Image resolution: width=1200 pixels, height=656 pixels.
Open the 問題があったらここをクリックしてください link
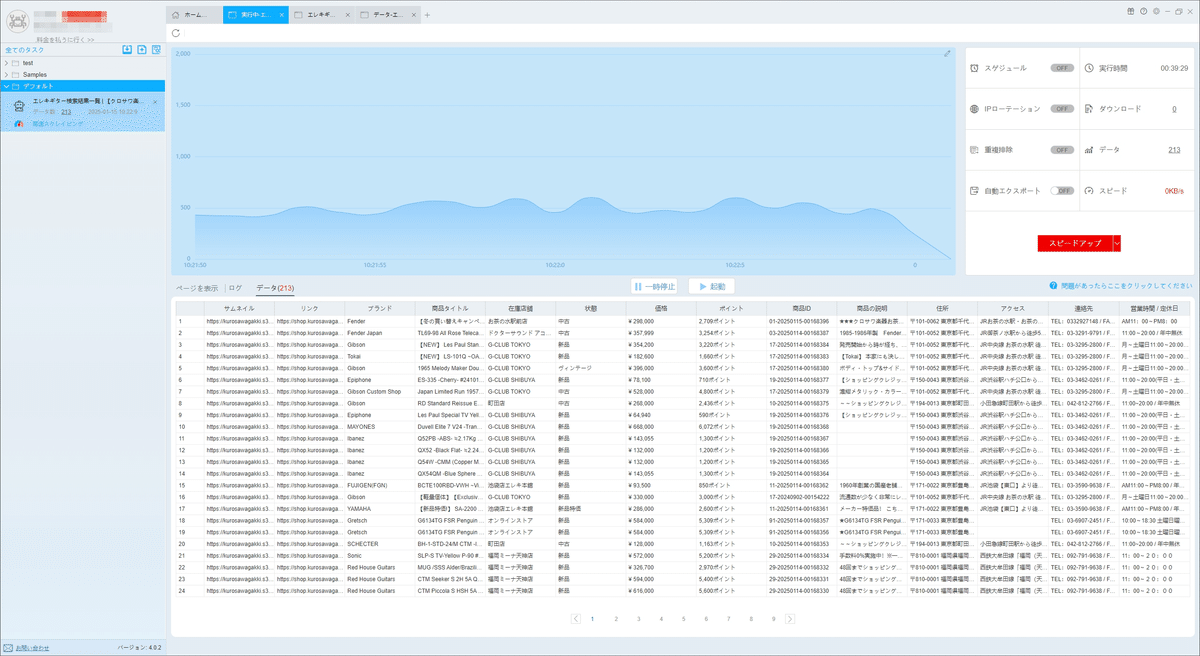[1128, 285]
